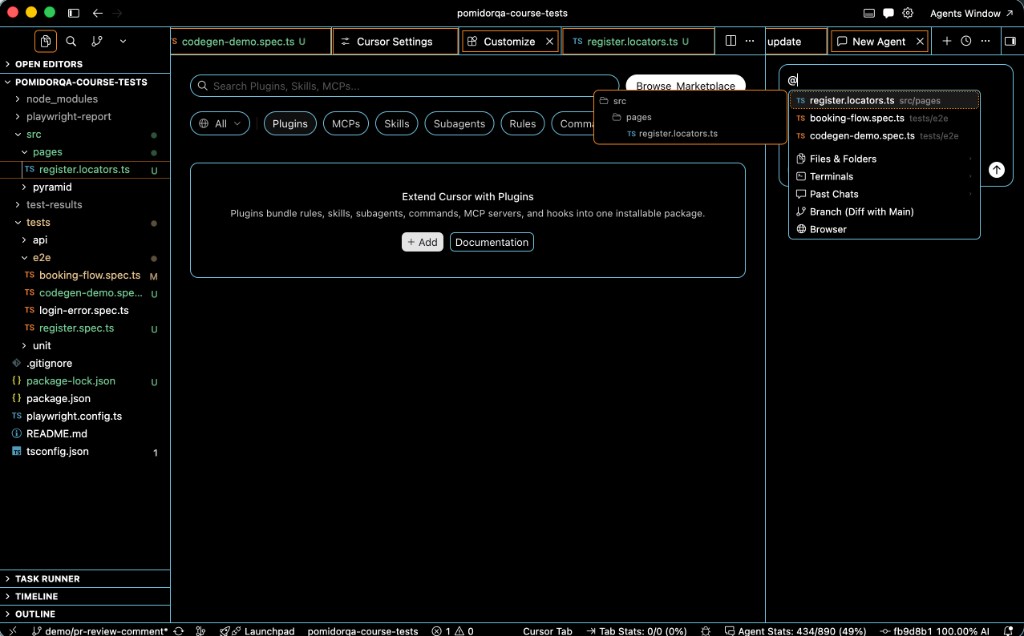The image size is (1024, 636).
Task: Open playwright.config.ts file
Action: (85, 416)
